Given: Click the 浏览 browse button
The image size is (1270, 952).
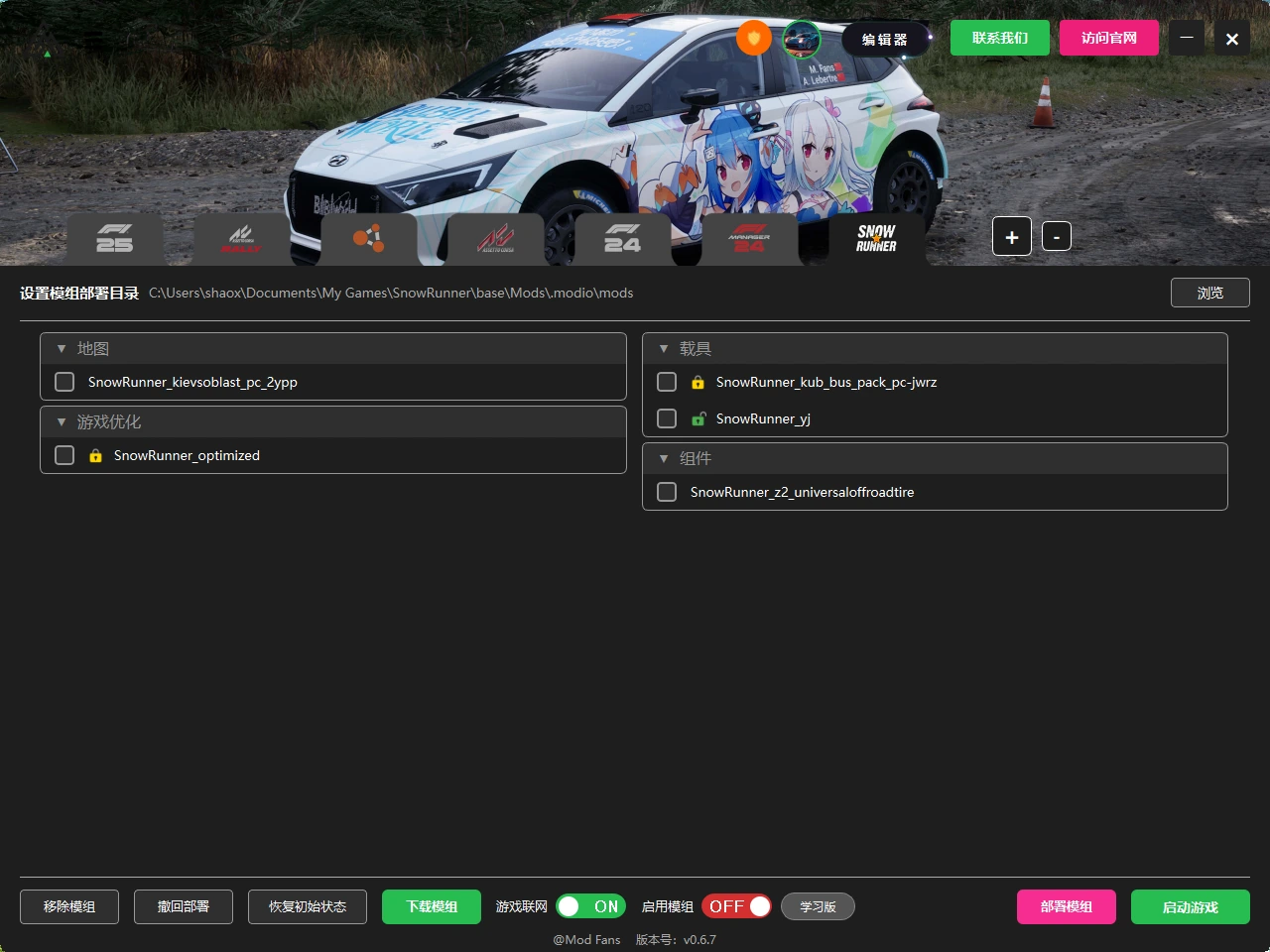Looking at the screenshot, I should click(1210, 293).
